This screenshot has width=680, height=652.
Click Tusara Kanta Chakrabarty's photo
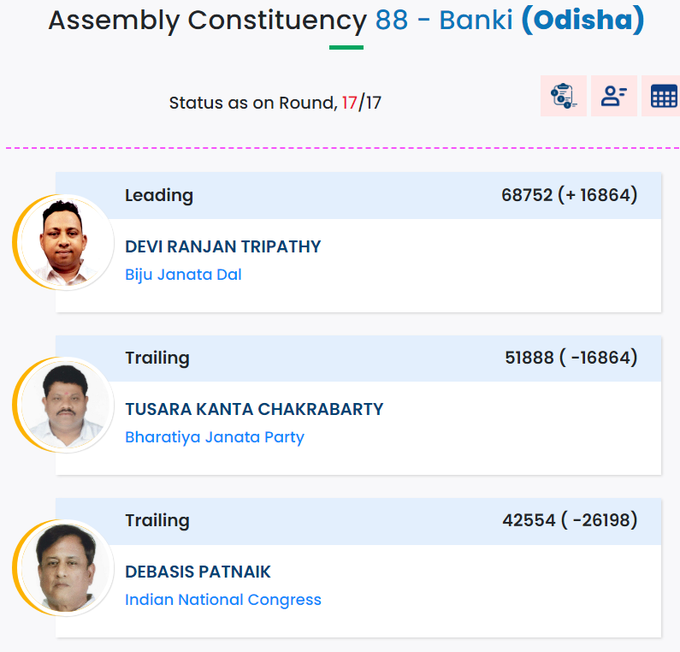pos(64,404)
